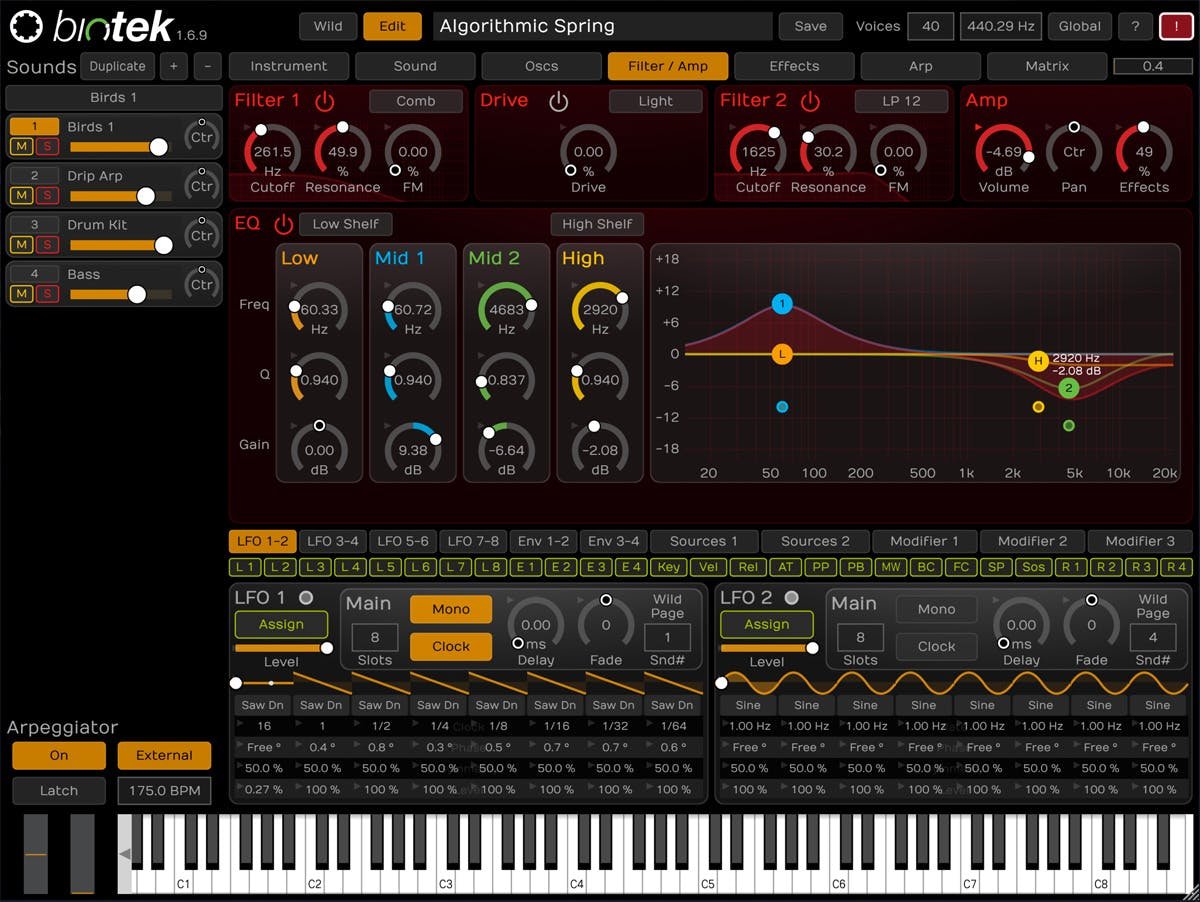
Task: Solo the Birds 1 sound
Action: 46,147
